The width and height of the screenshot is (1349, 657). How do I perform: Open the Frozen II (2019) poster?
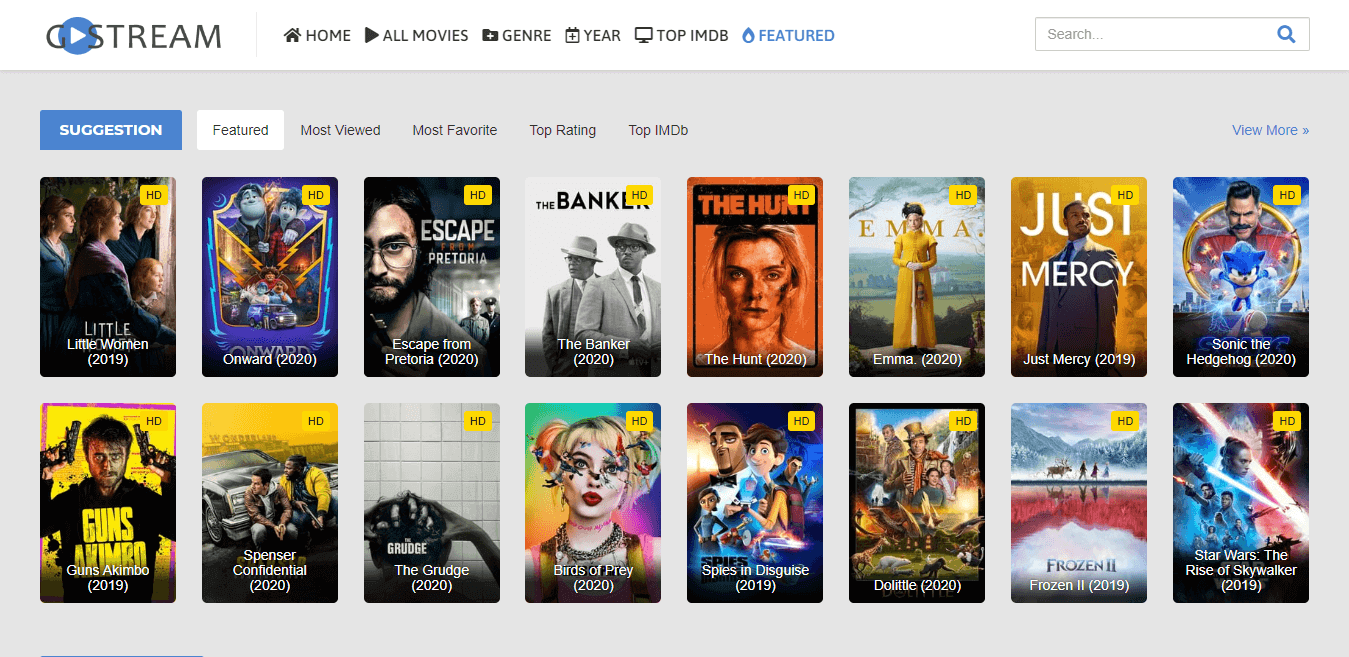[x=1079, y=503]
